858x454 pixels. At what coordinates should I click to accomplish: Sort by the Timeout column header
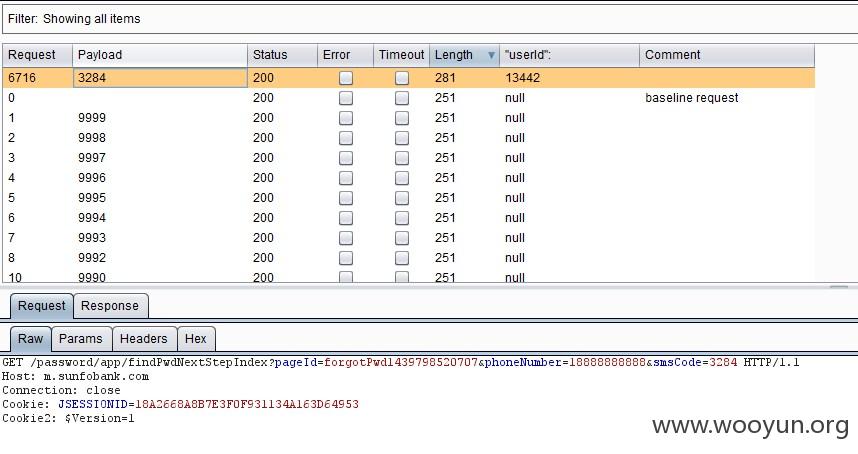[402, 55]
